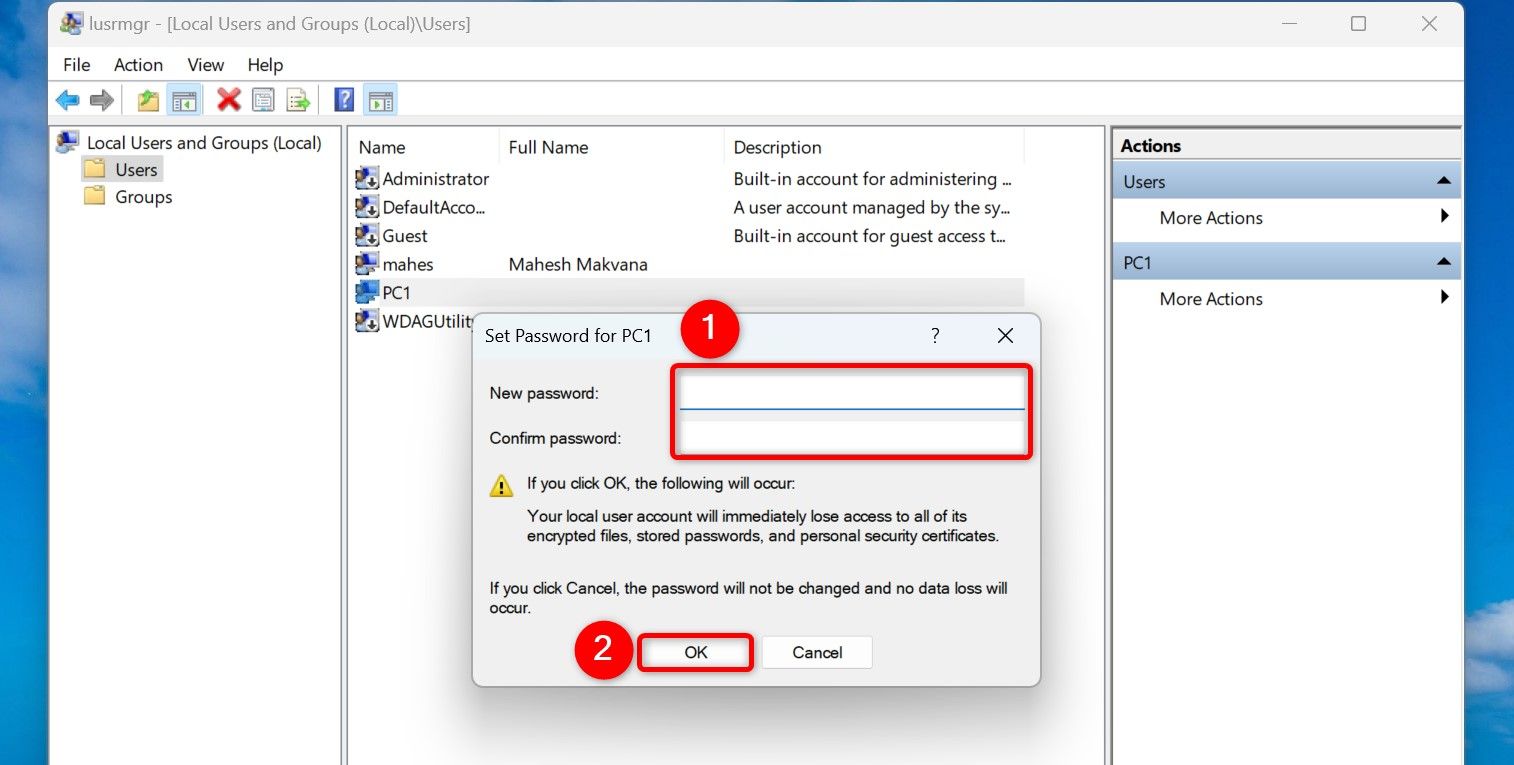Screen dimensions: 1514x765
Task: Click the Local Users and Groups computer icon
Action: tap(68, 142)
